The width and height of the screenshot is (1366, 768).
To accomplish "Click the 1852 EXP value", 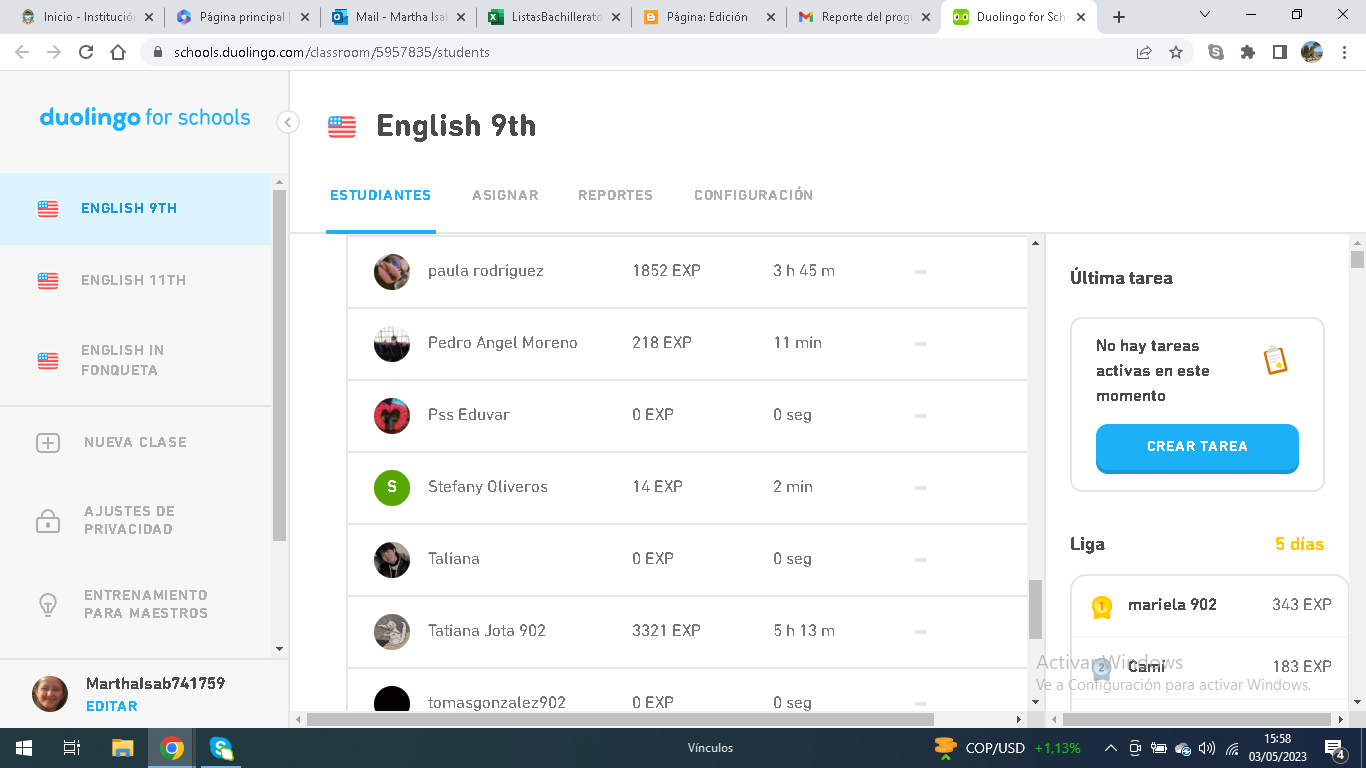I will point(666,271).
